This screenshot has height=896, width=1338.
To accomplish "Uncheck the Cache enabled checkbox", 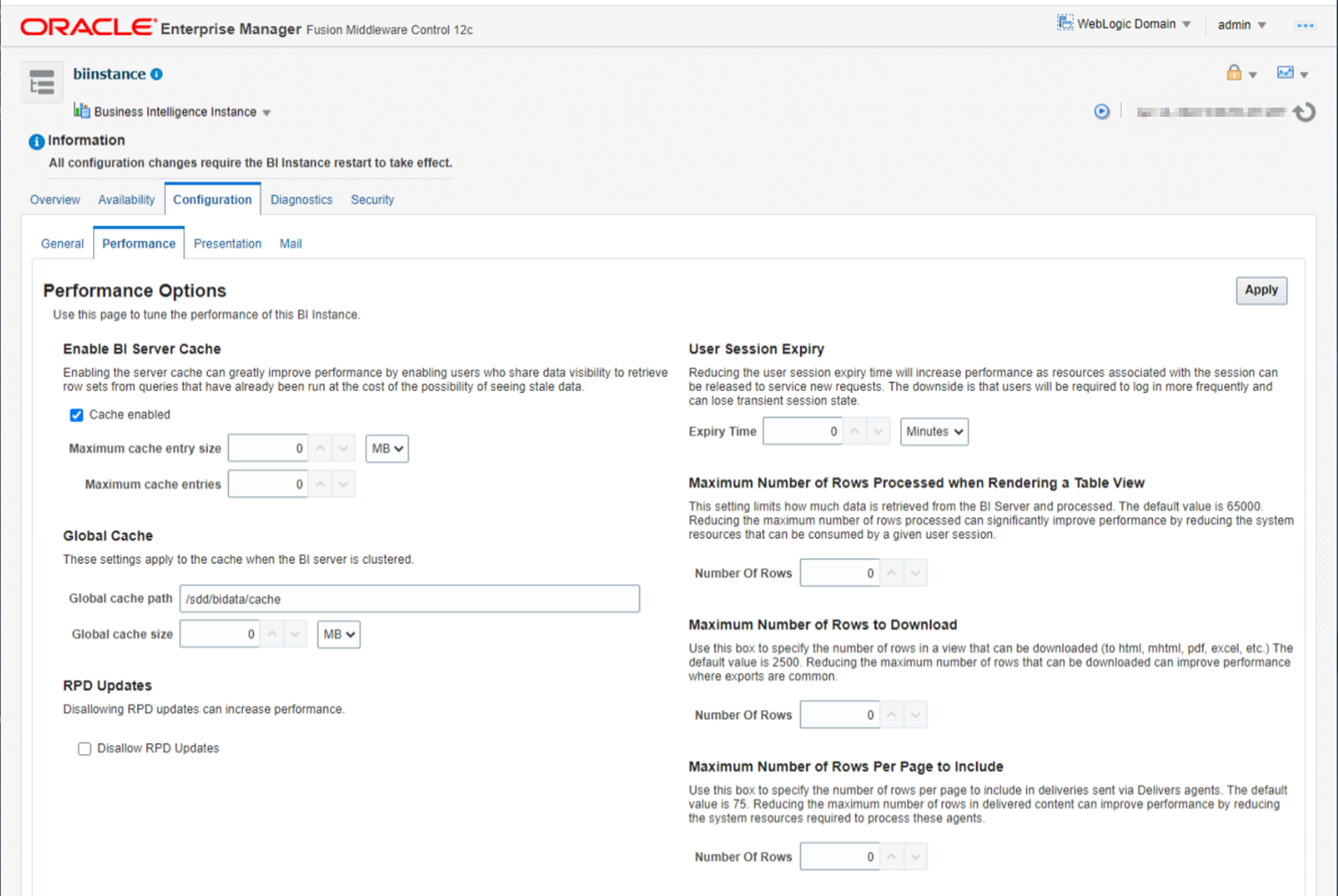I will 76,415.
